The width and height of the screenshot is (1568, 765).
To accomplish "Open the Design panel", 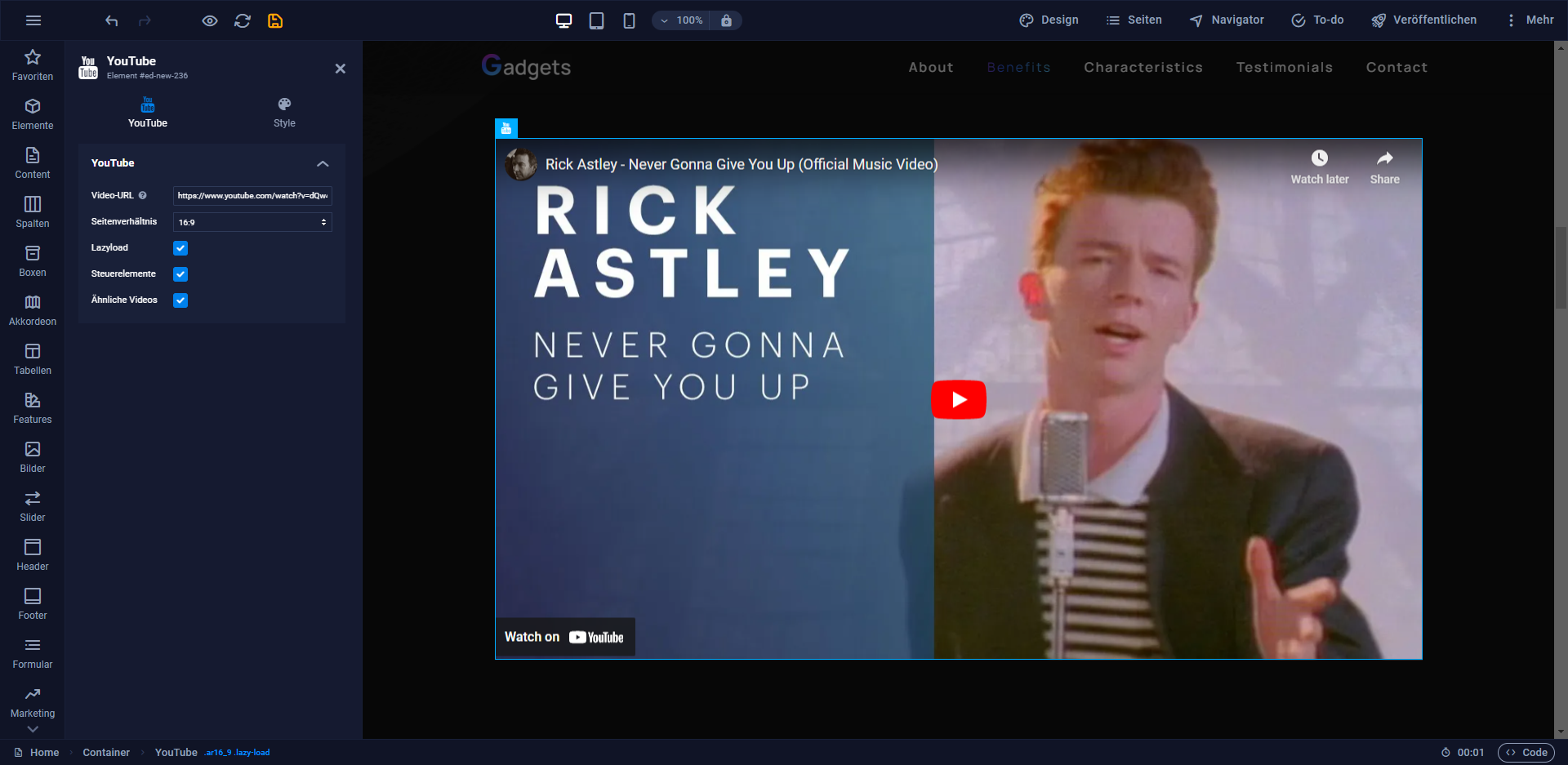I will pyautogui.click(x=1049, y=20).
